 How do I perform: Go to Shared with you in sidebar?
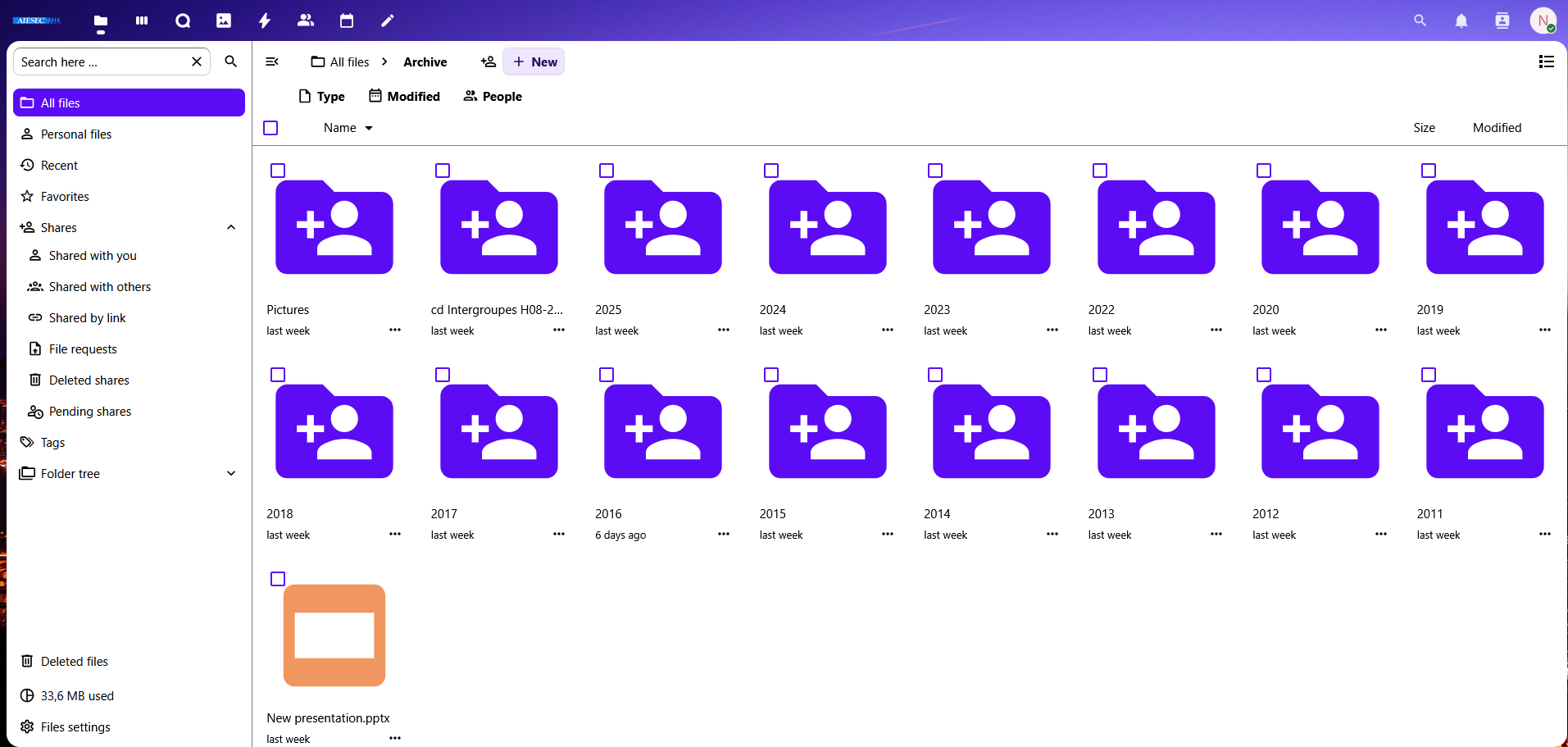coord(93,256)
